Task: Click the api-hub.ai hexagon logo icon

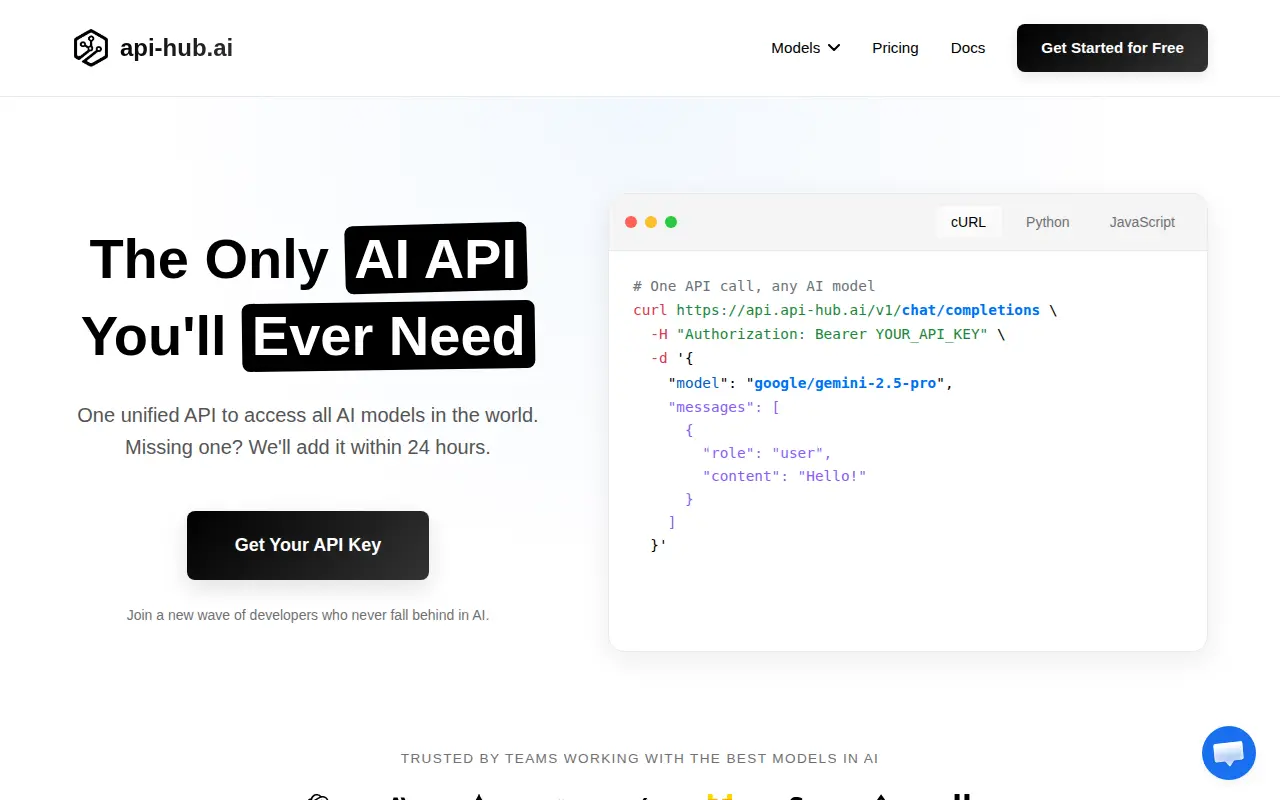Action: [91, 48]
